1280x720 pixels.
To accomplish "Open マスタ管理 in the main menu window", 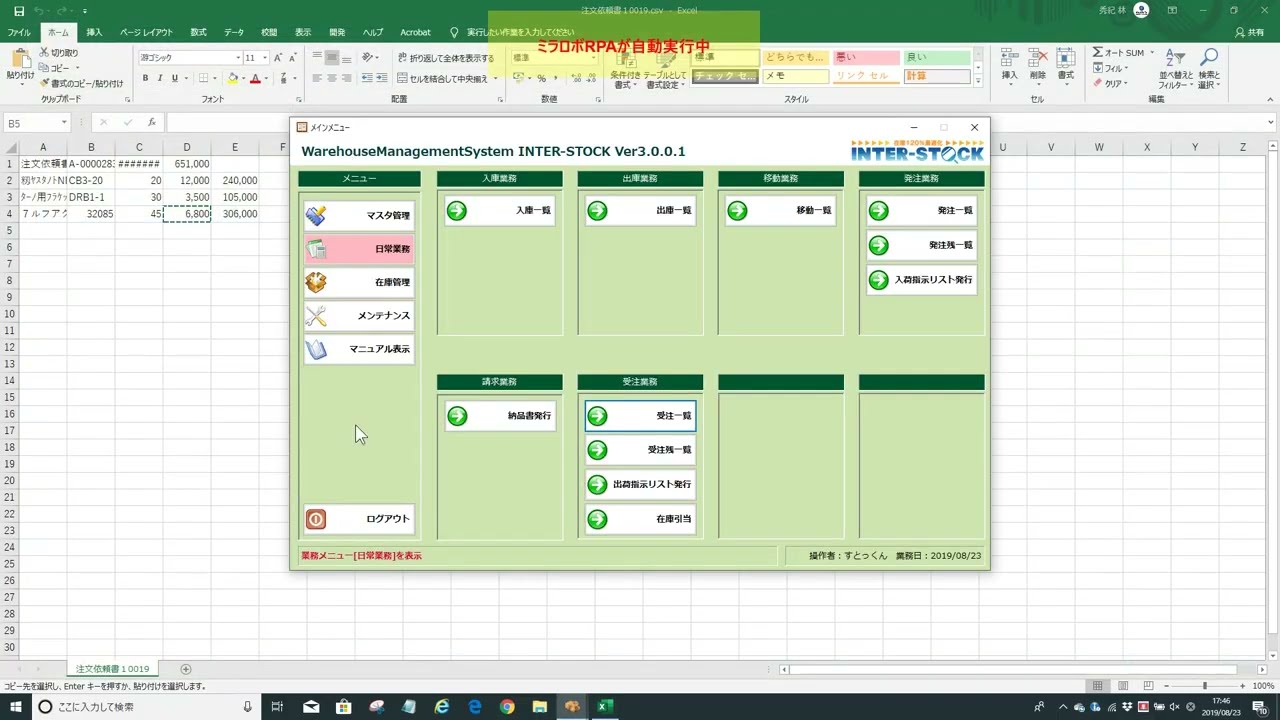I will [359, 215].
